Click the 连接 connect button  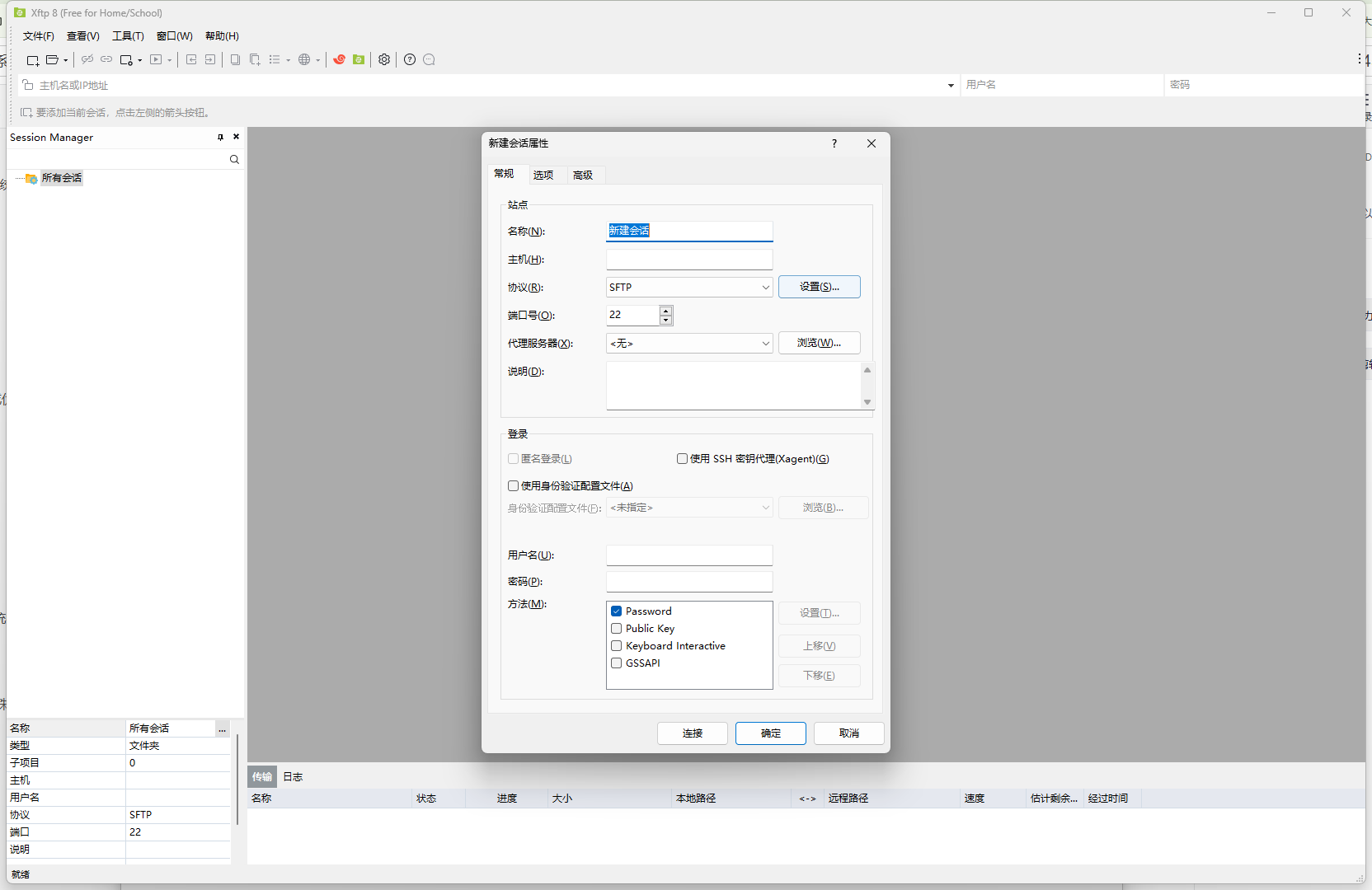(693, 733)
